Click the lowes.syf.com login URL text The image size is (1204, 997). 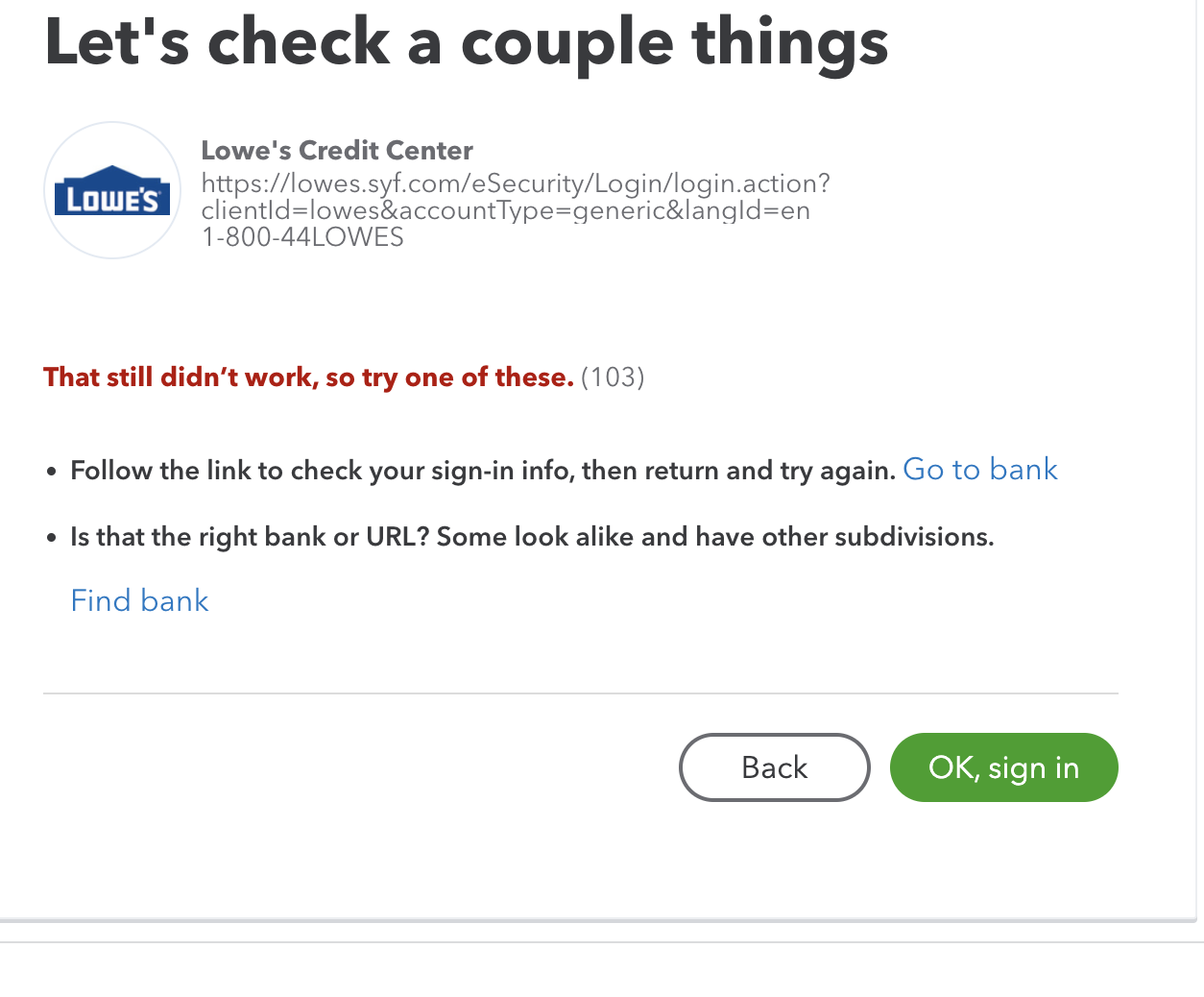pyautogui.click(x=516, y=183)
